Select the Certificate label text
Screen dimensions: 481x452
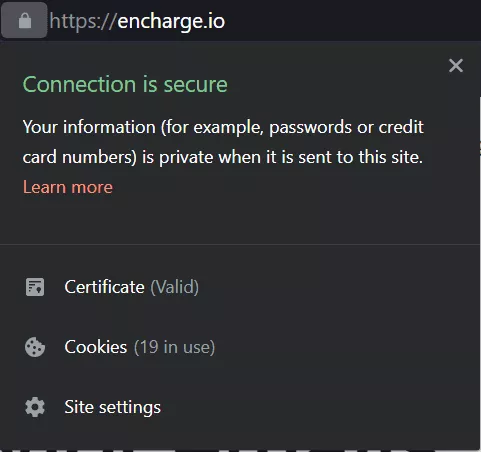(x=104, y=287)
